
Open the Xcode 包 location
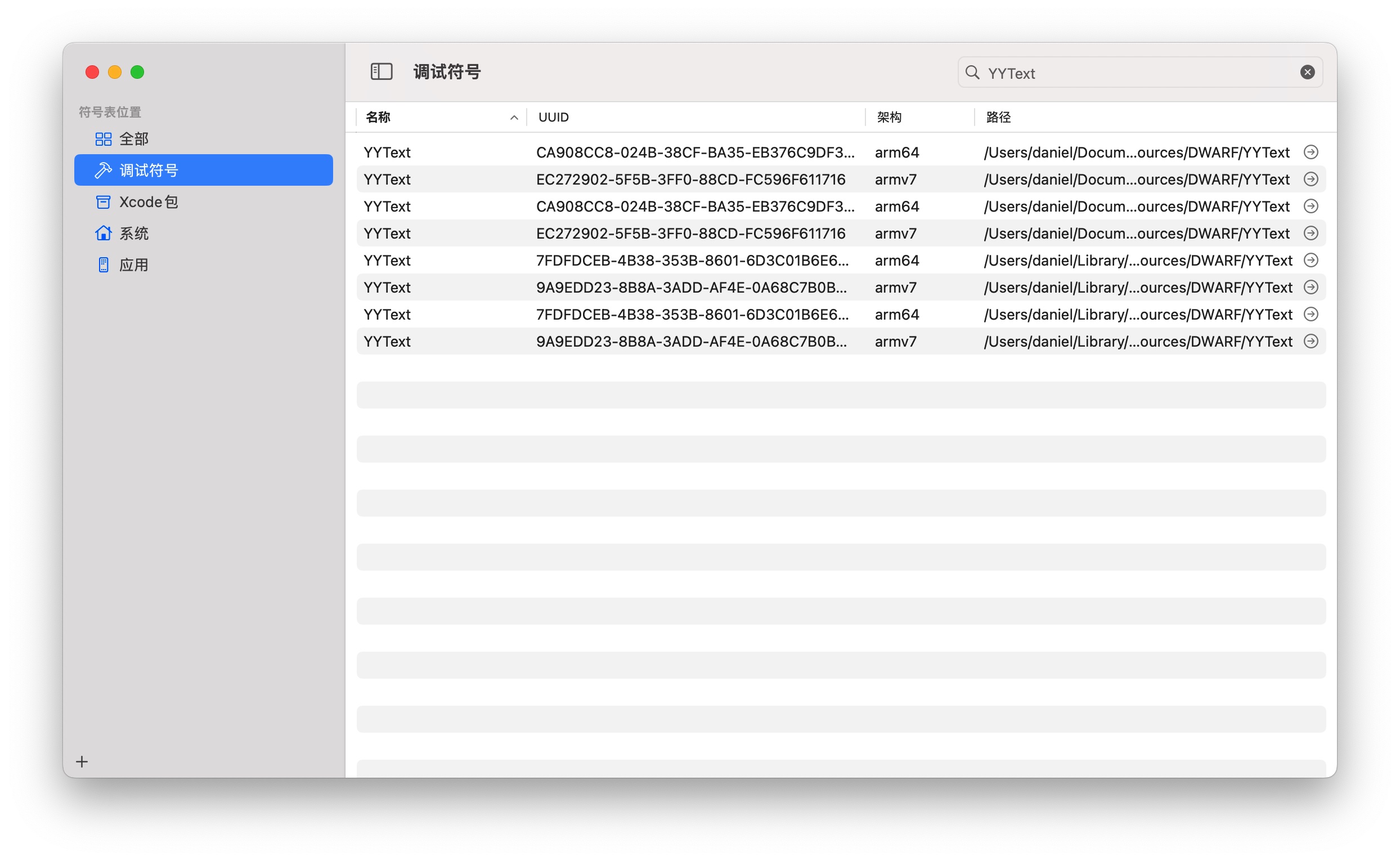[x=148, y=201]
